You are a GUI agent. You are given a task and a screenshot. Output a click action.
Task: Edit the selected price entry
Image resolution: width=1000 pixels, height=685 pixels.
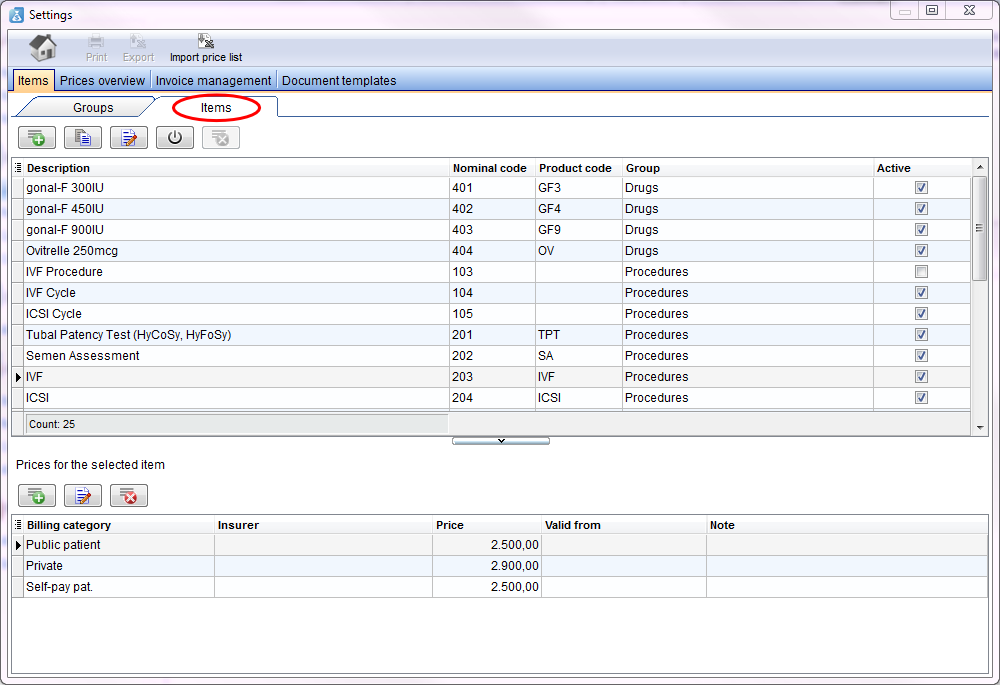tap(83, 496)
